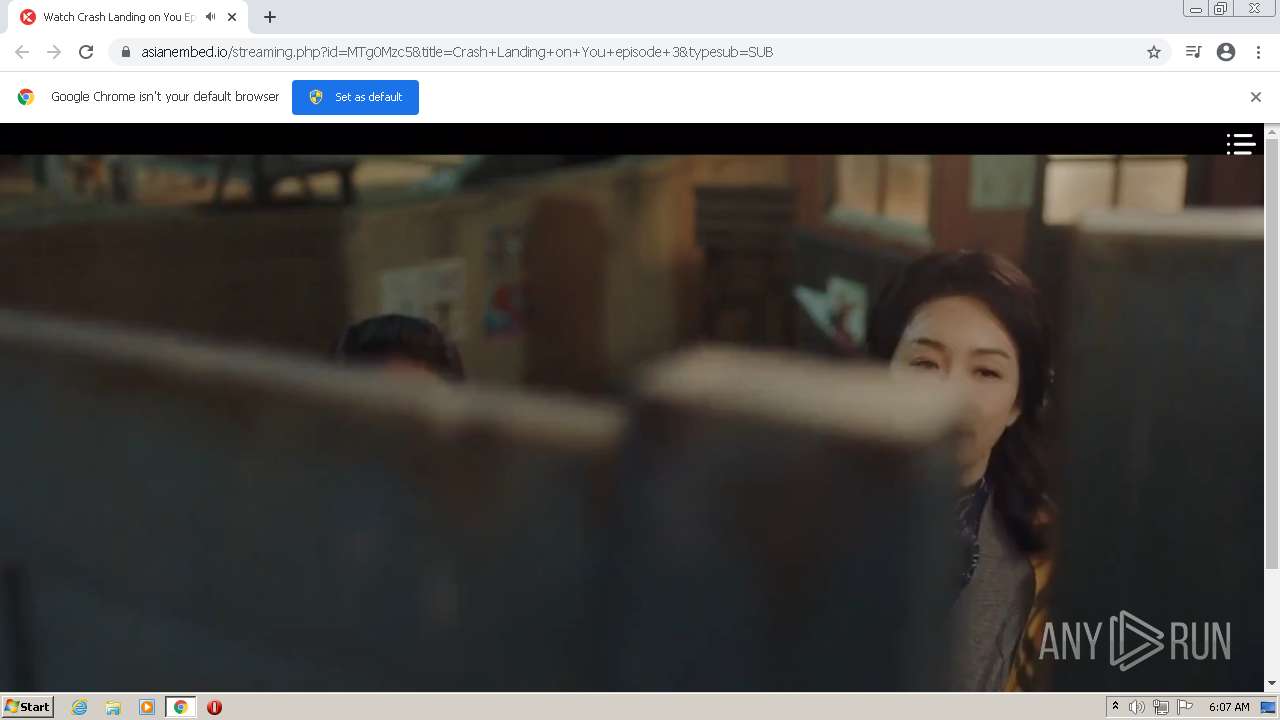Select Chrome taskbar button
Viewport: 1280px width, 720px height.
tap(181, 707)
